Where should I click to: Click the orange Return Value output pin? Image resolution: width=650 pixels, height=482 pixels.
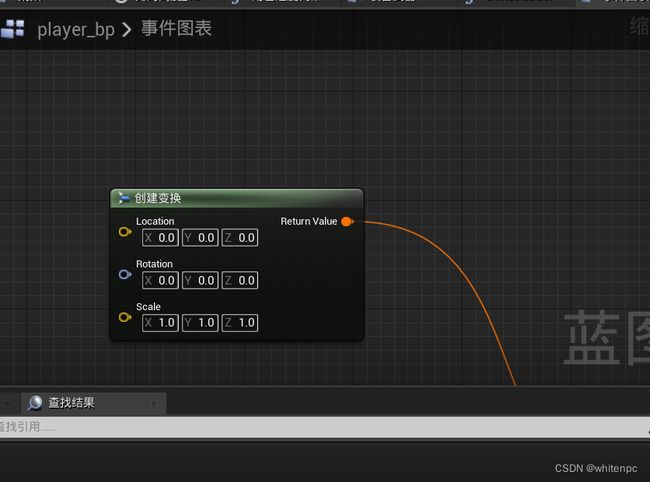347,222
